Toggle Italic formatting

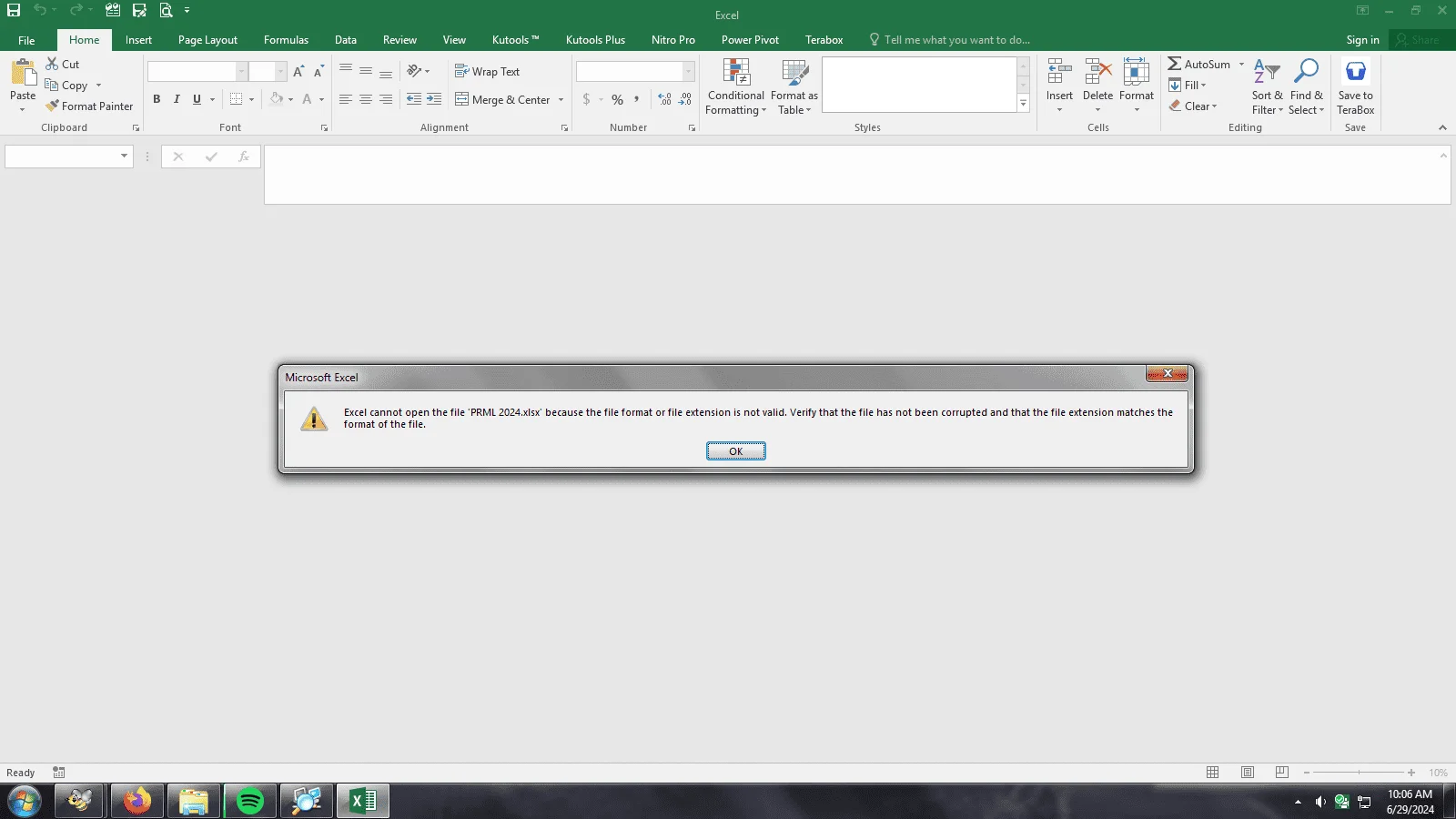tap(177, 99)
